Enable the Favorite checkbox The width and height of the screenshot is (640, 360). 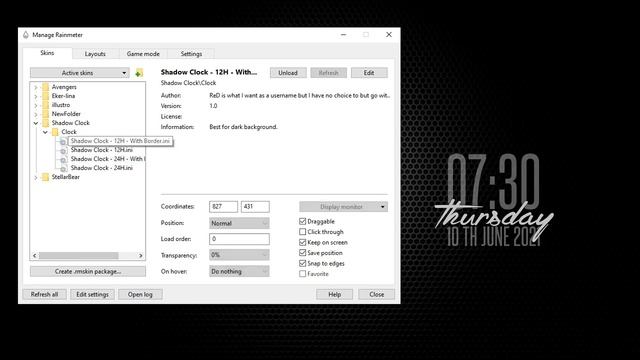(302, 274)
